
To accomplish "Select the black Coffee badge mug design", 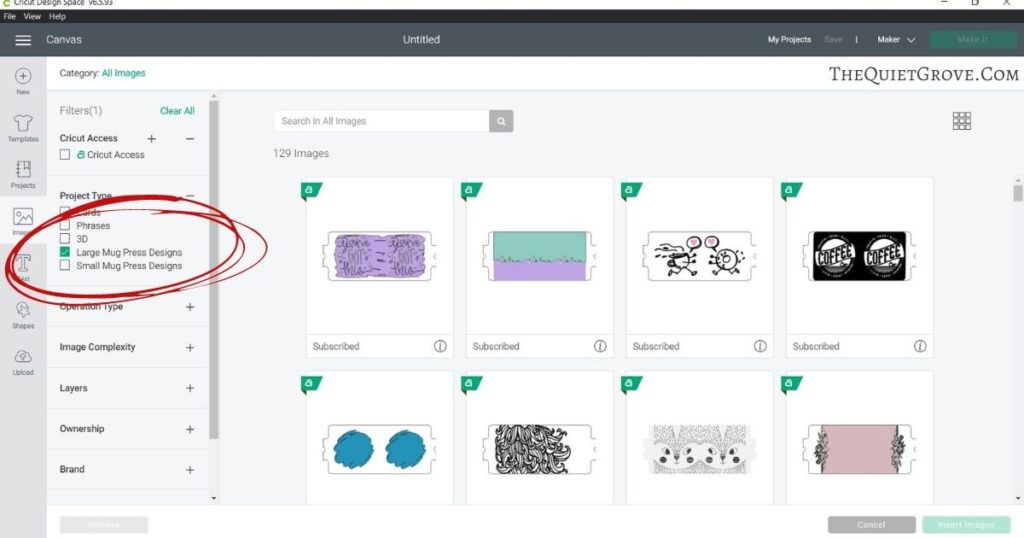I will click(x=859, y=256).
